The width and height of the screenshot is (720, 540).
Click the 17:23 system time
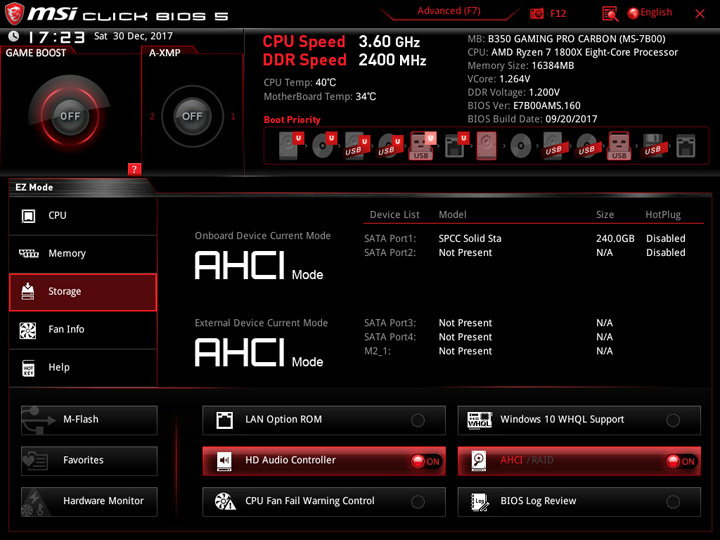point(56,37)
